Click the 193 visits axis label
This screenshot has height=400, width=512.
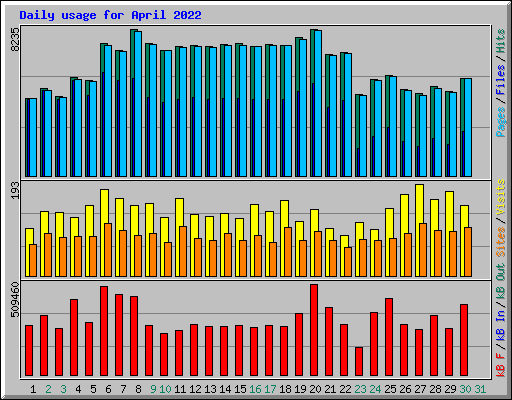coord(15,191)
